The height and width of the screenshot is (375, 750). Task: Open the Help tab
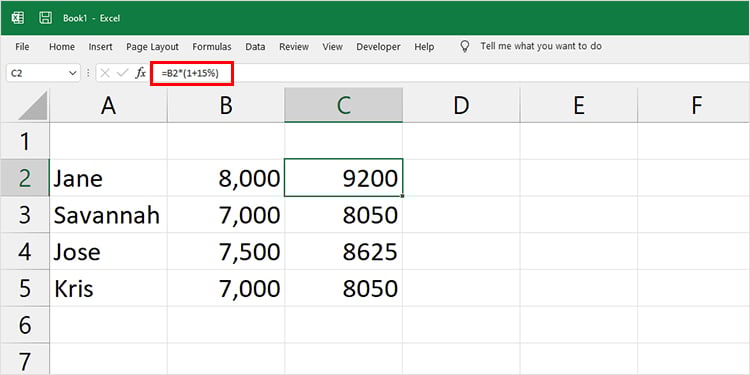click(424, 47)
